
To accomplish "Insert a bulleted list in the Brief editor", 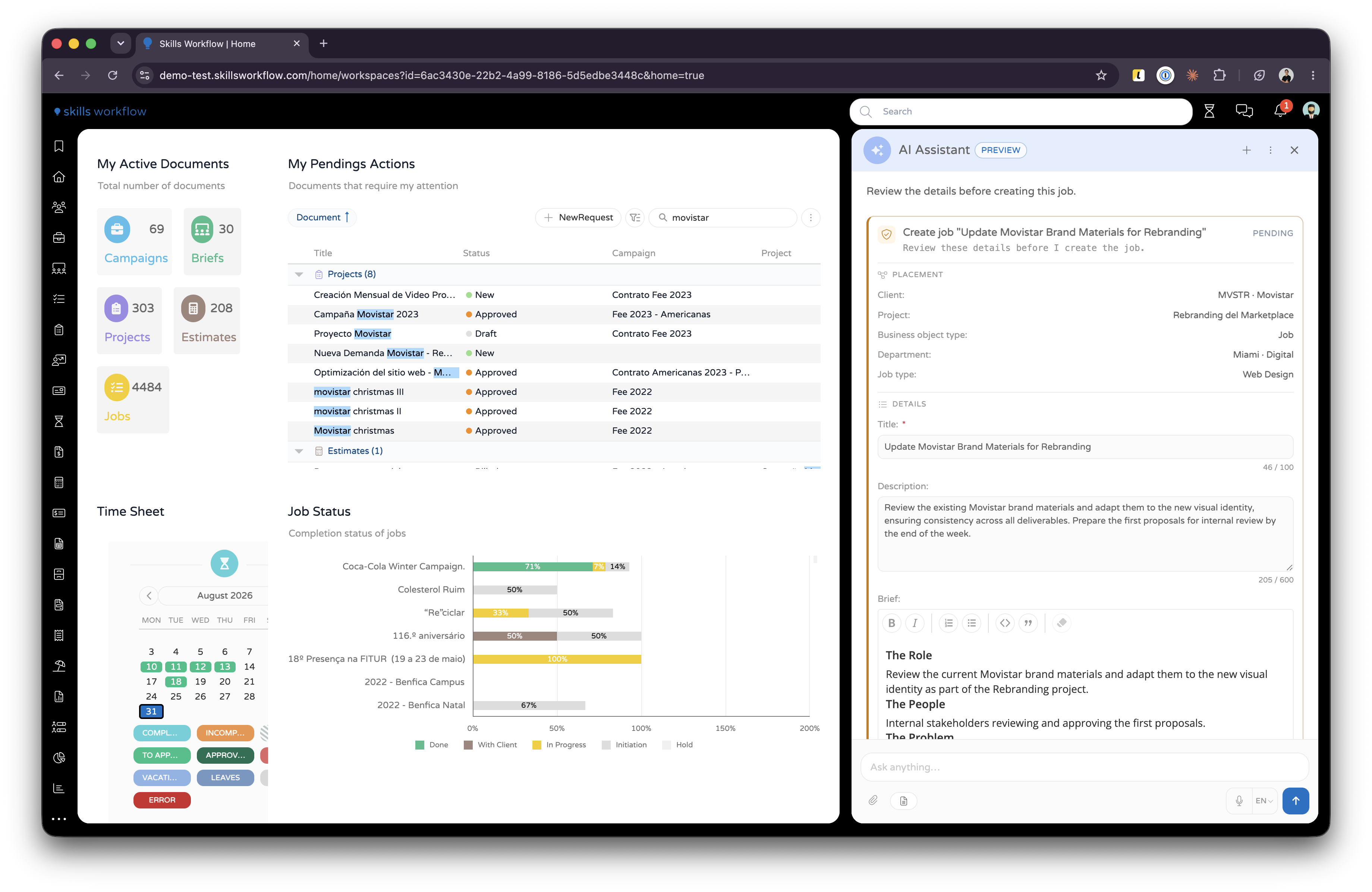I will click(972, 623).
